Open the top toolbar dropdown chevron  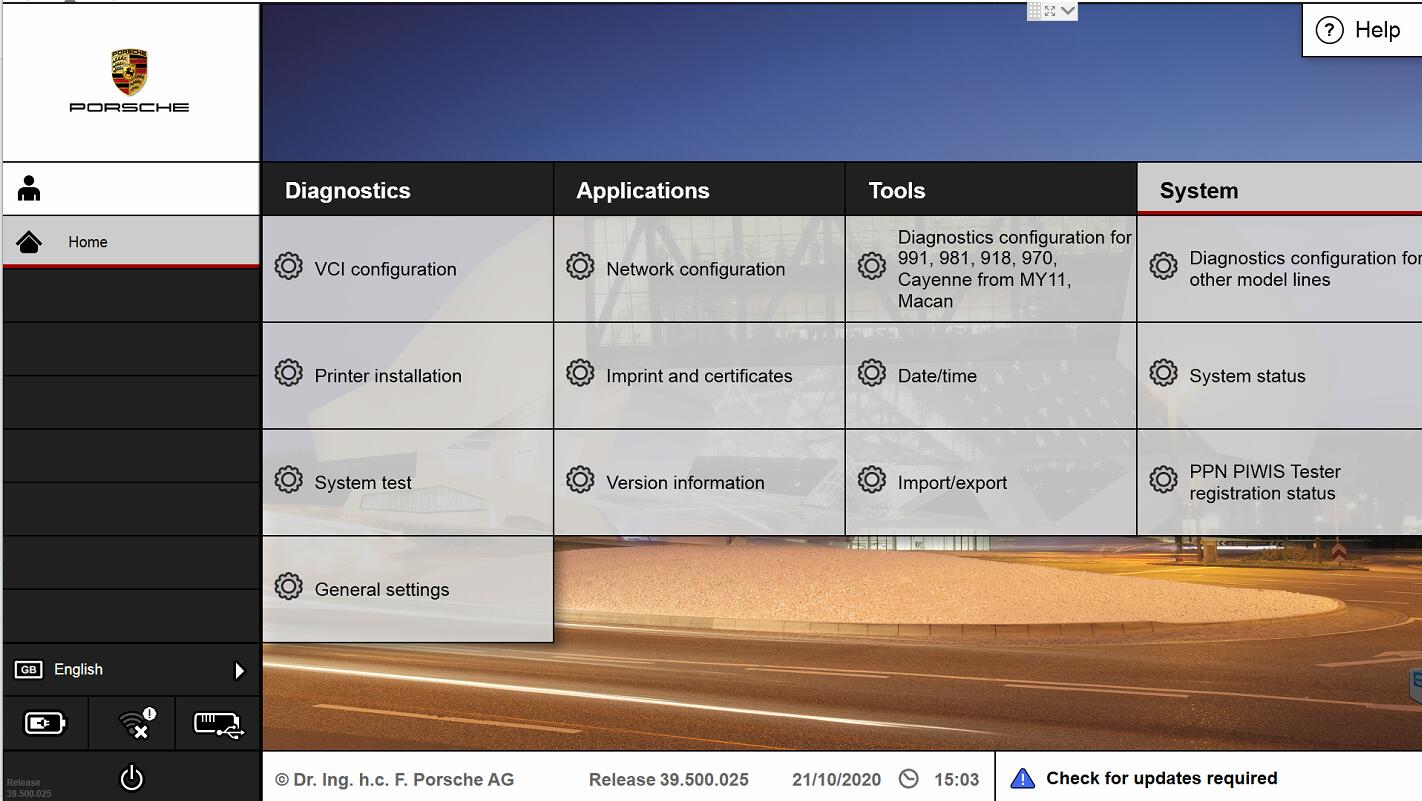click(1068, 11)
